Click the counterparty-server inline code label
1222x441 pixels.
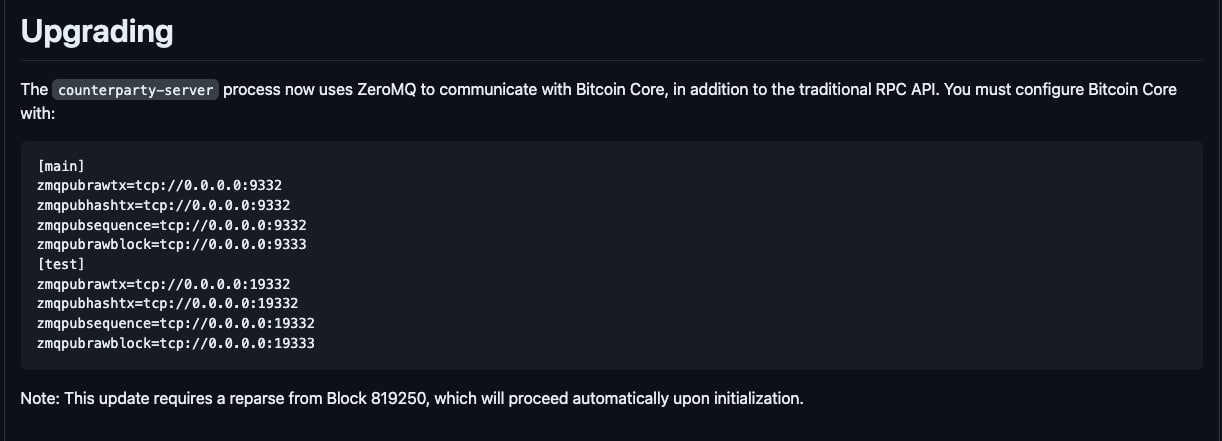135,89
